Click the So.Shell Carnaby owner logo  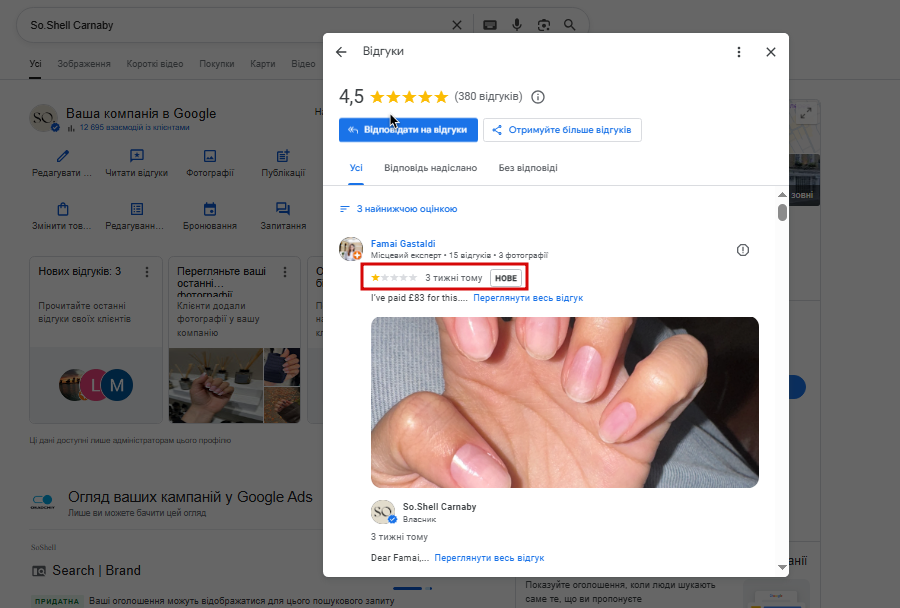click(383, 512)
